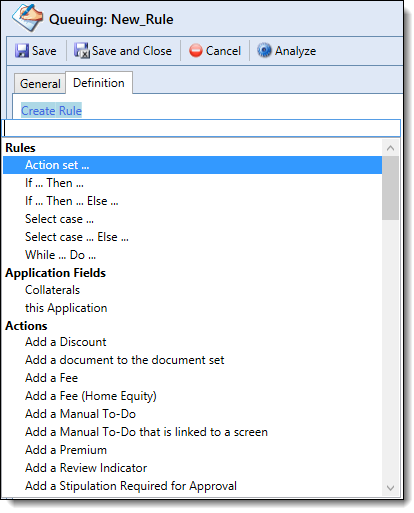The image size is (414, 513).
Task: Select 'this Application' field
Action: (66, 308)
